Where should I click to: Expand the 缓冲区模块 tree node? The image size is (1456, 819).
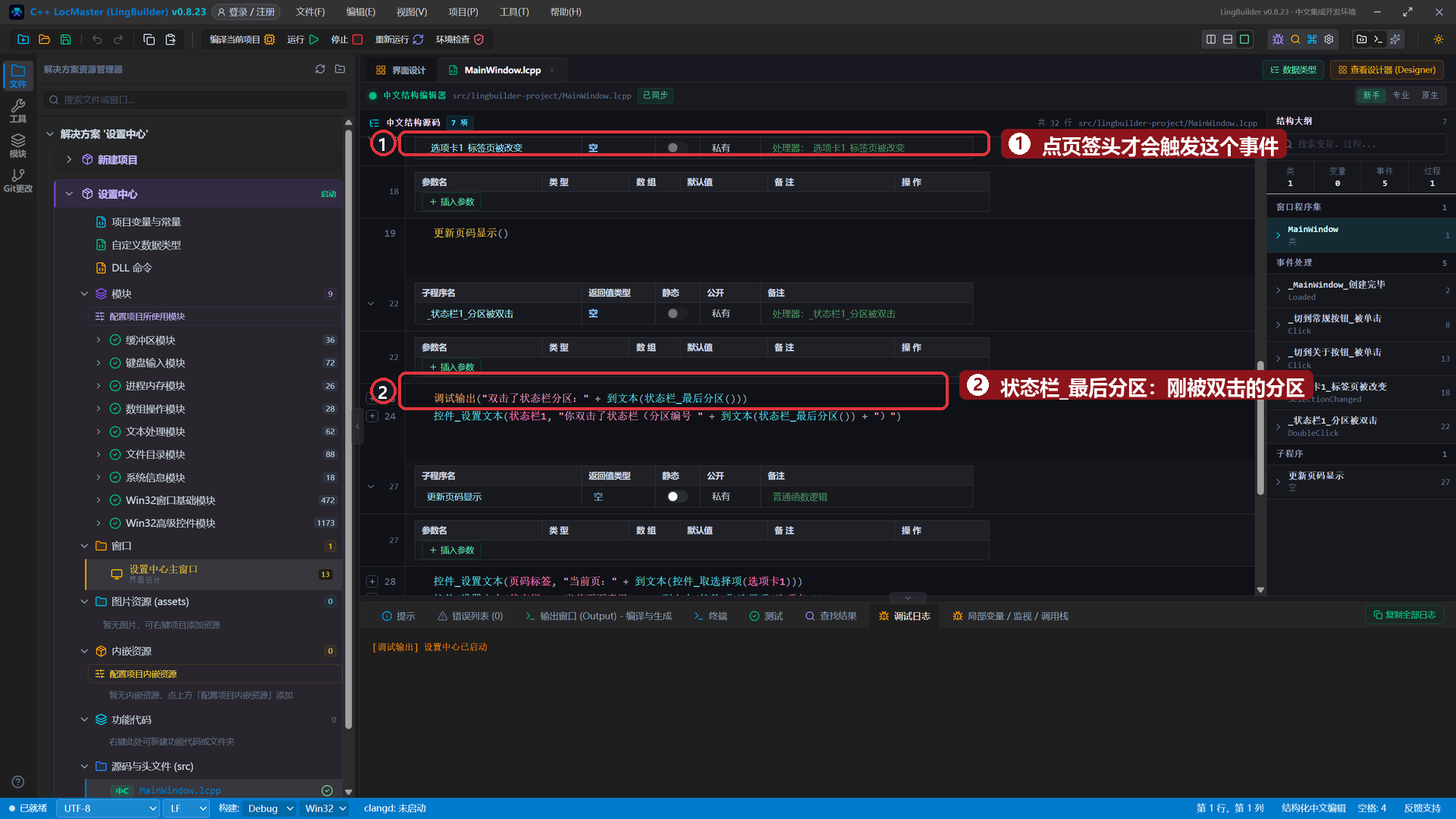pos(98,340)
